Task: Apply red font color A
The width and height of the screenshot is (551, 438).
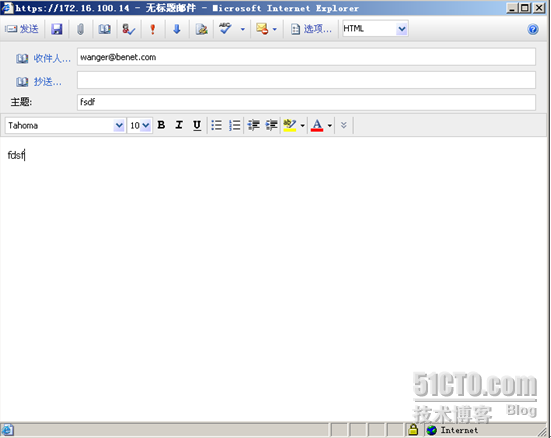Action: point(317,125)
